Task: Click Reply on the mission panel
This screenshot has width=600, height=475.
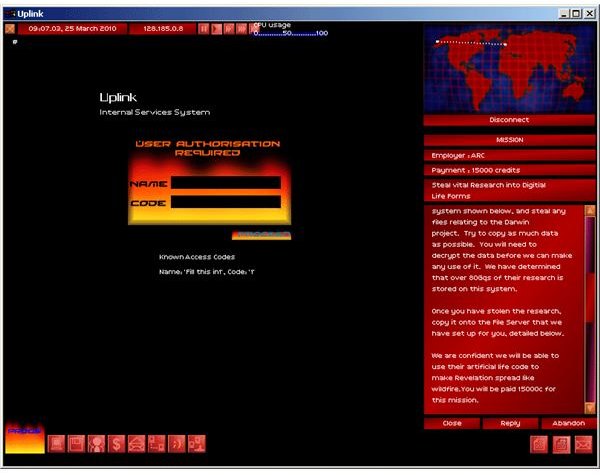Action: click(x=510, y=423)
